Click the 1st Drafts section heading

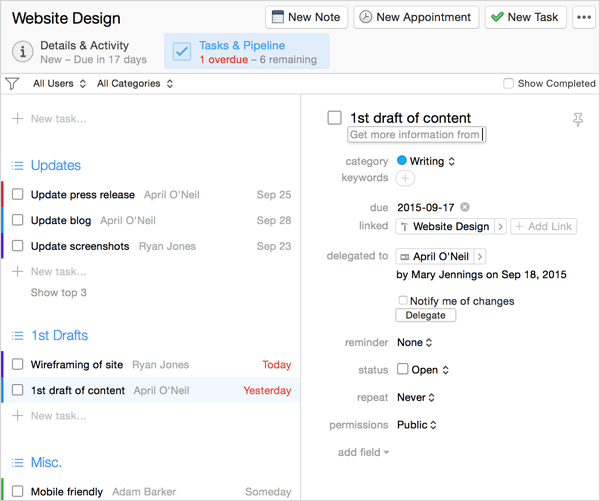[x=59, y=335]
